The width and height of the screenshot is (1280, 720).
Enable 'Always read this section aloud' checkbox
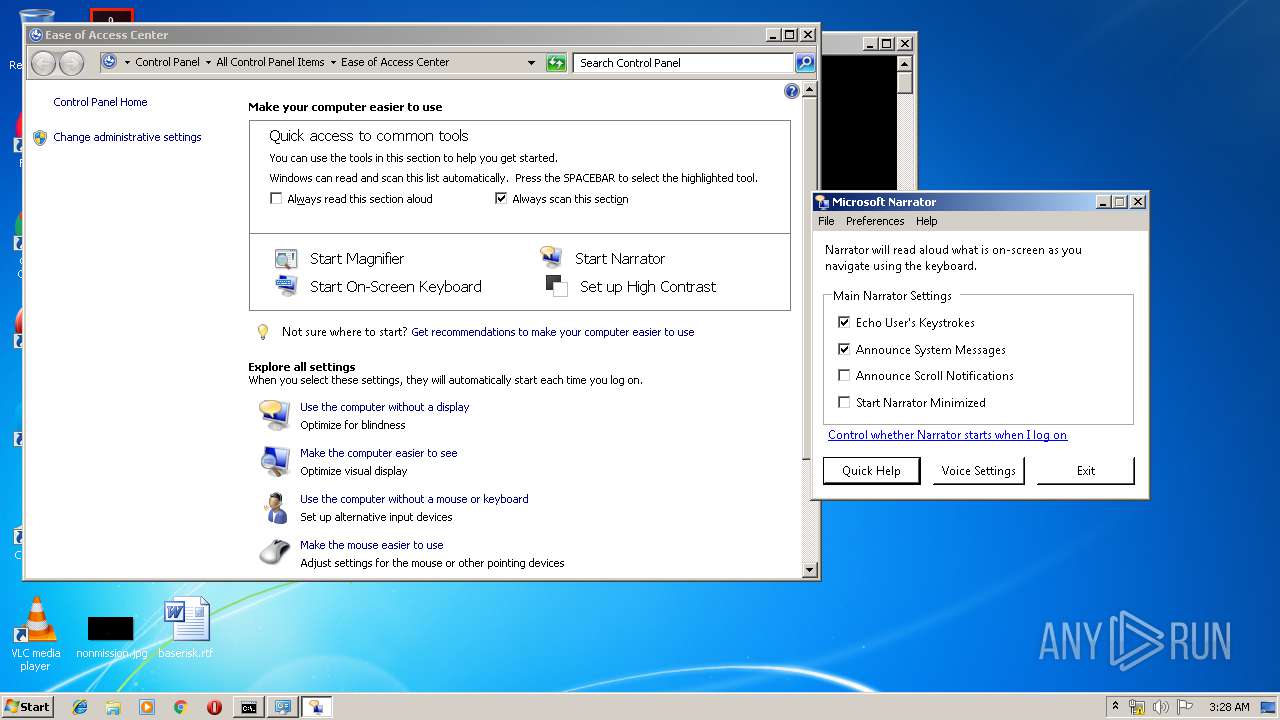[x=276, y=199]
